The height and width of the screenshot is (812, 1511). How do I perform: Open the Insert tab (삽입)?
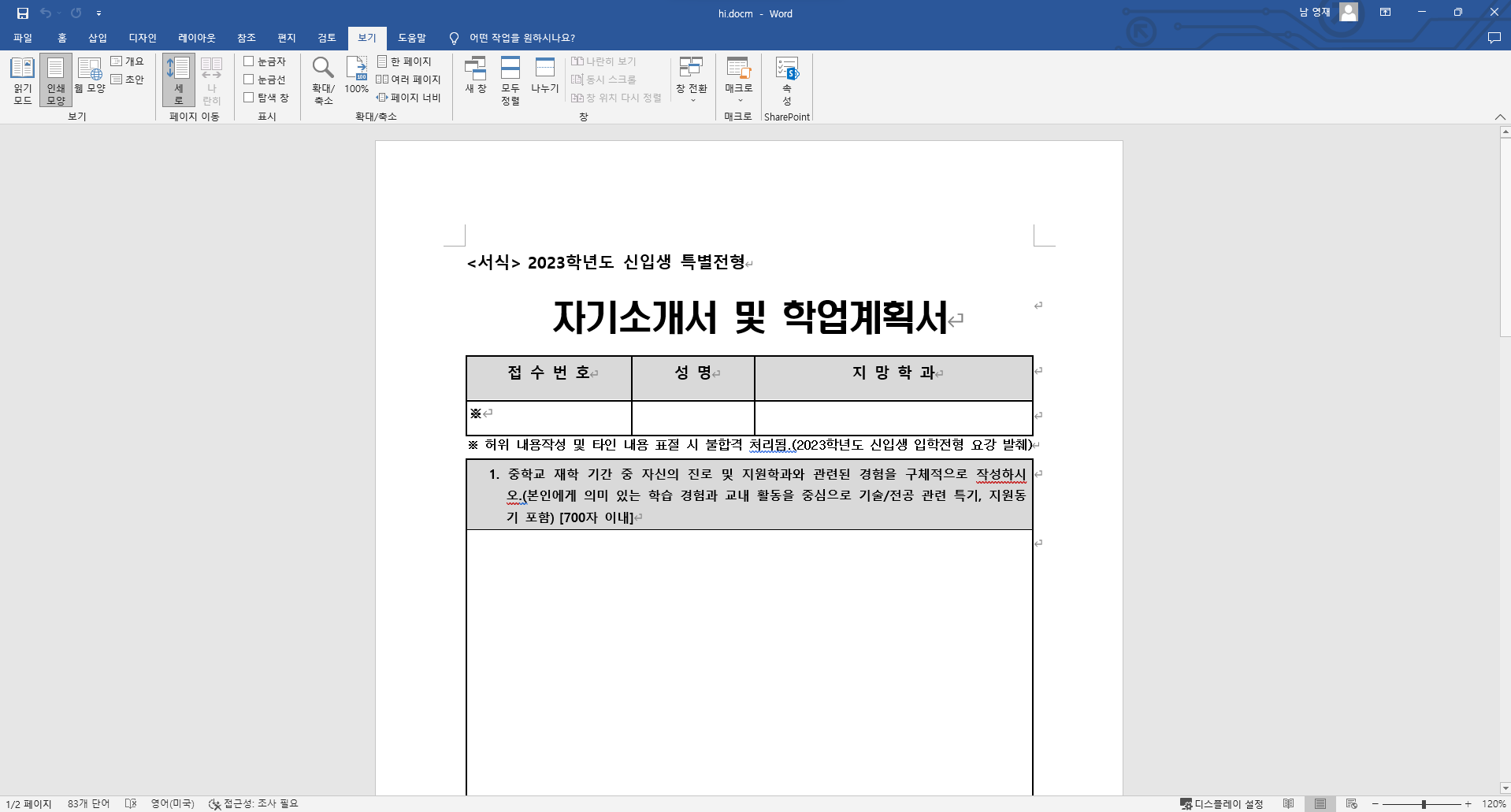point(98,38)
